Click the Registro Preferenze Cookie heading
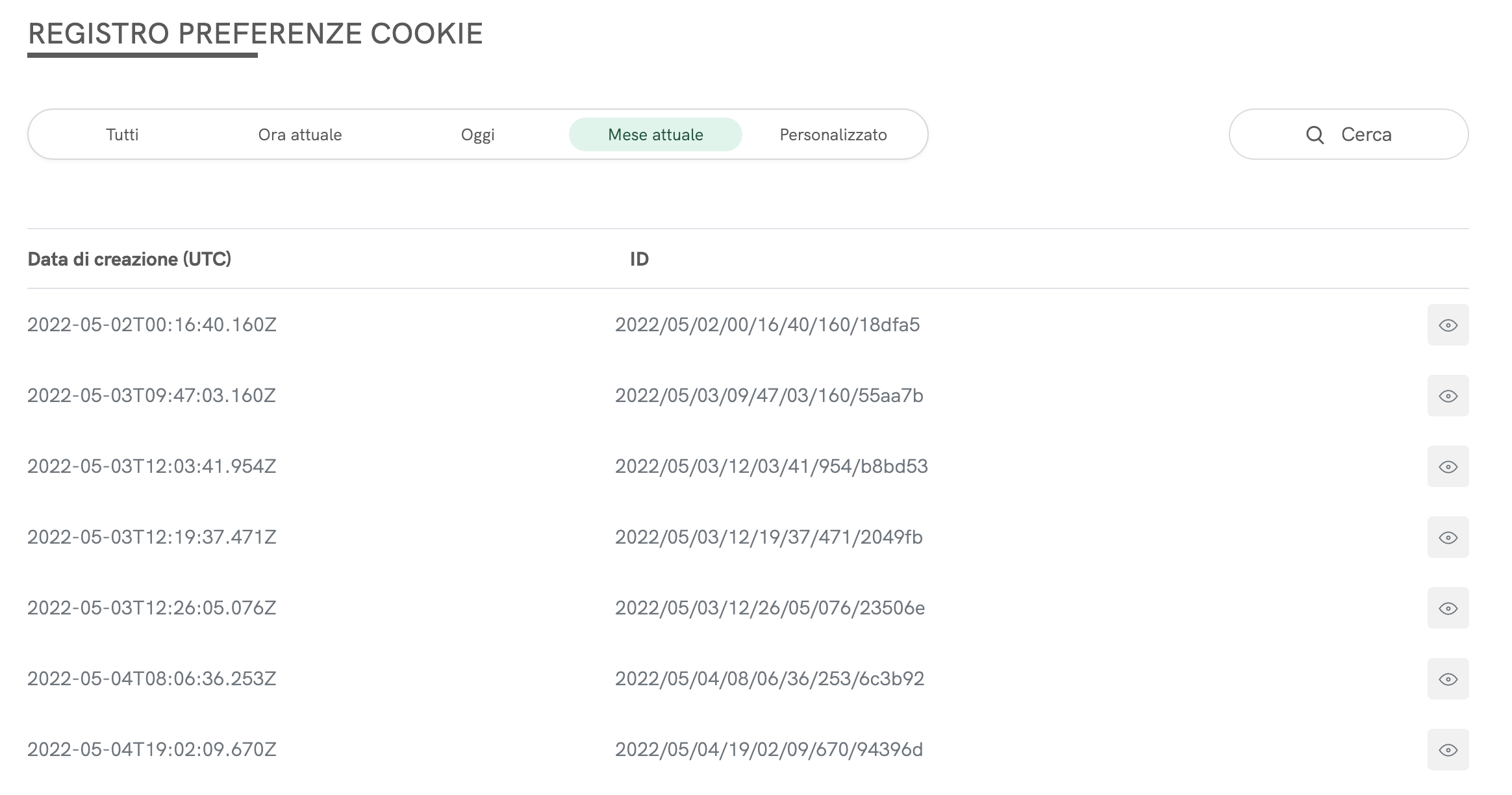 255,34
